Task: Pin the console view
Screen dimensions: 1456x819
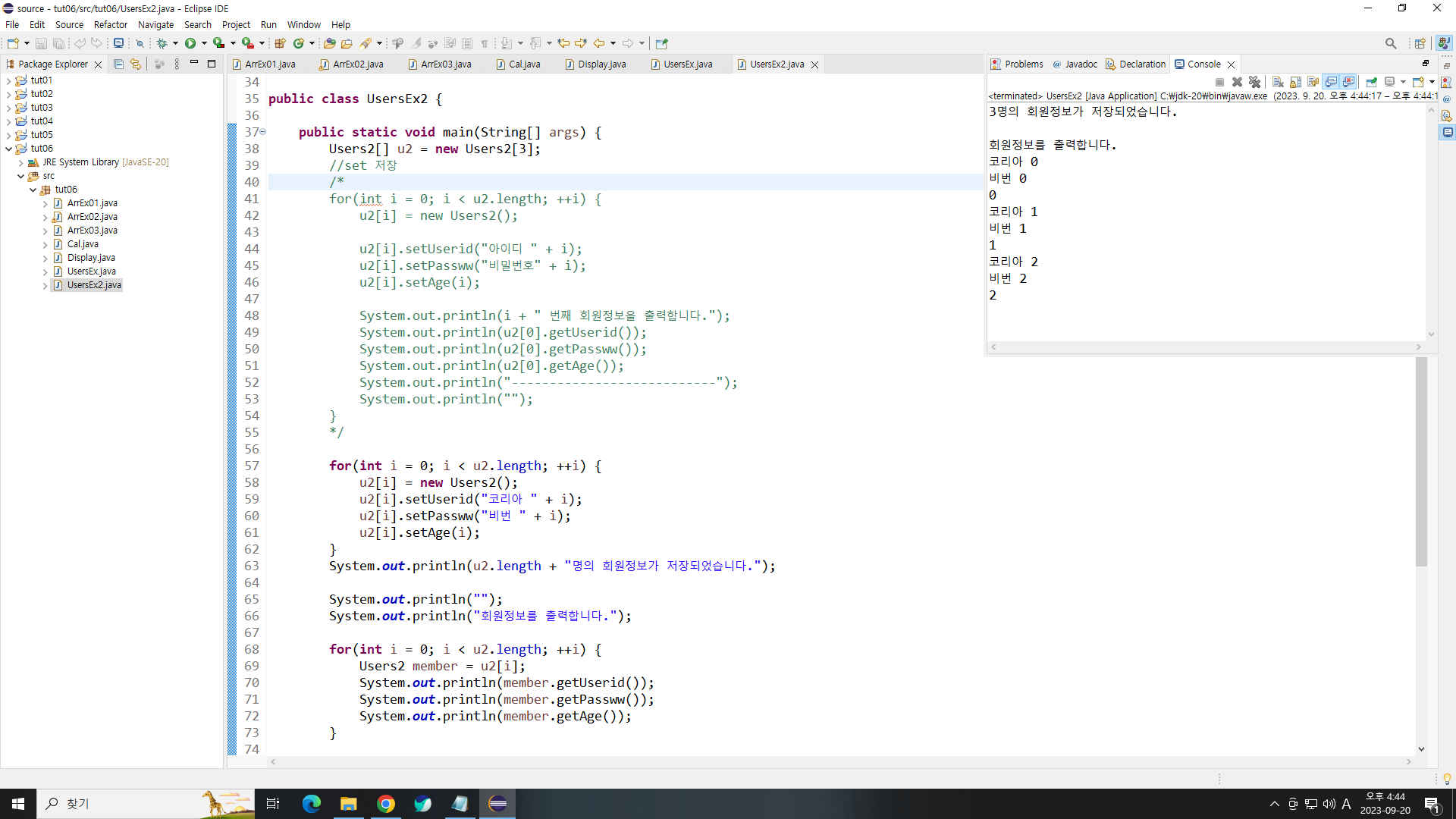Action: [1371, 82]
